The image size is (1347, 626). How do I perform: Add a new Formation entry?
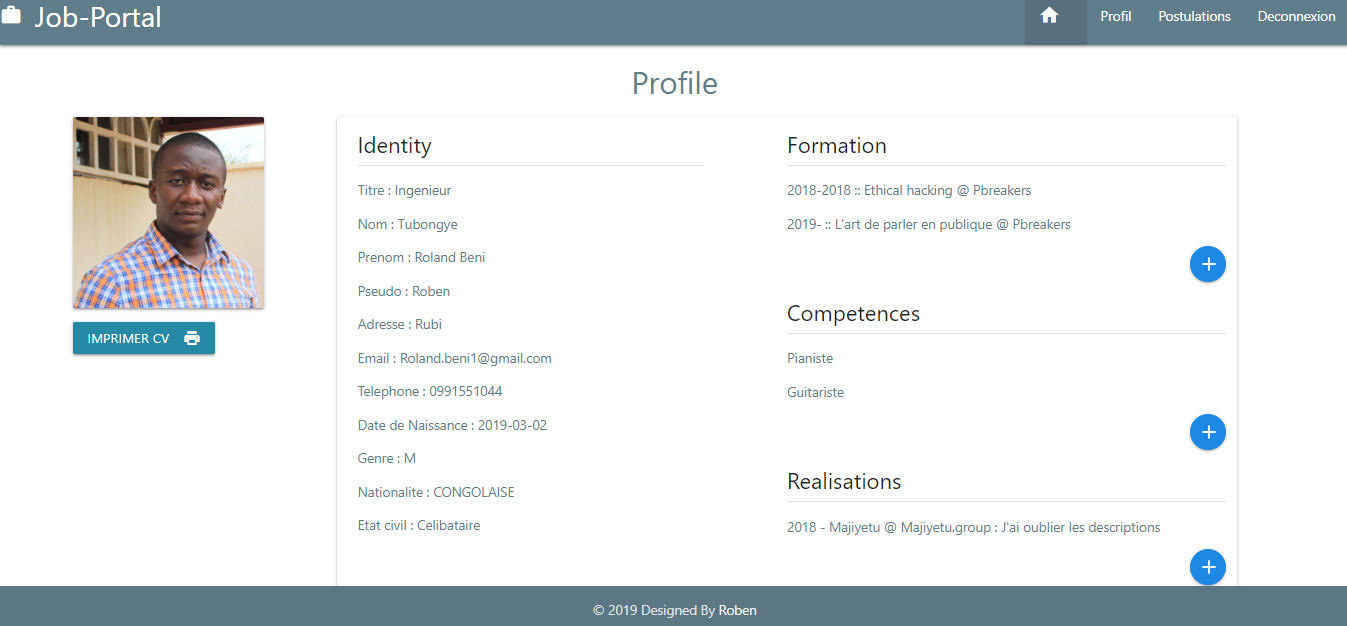(x=1207, y=264)
